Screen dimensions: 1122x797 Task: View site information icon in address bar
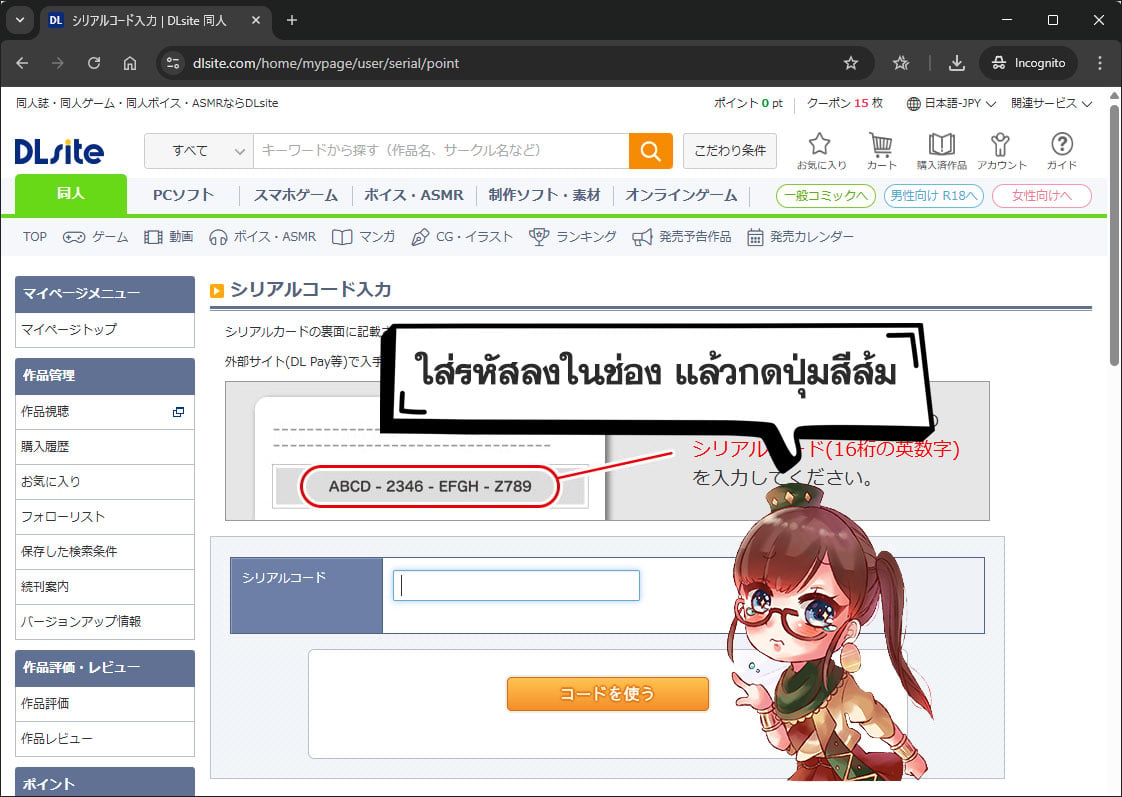click(x=172, y=63)
